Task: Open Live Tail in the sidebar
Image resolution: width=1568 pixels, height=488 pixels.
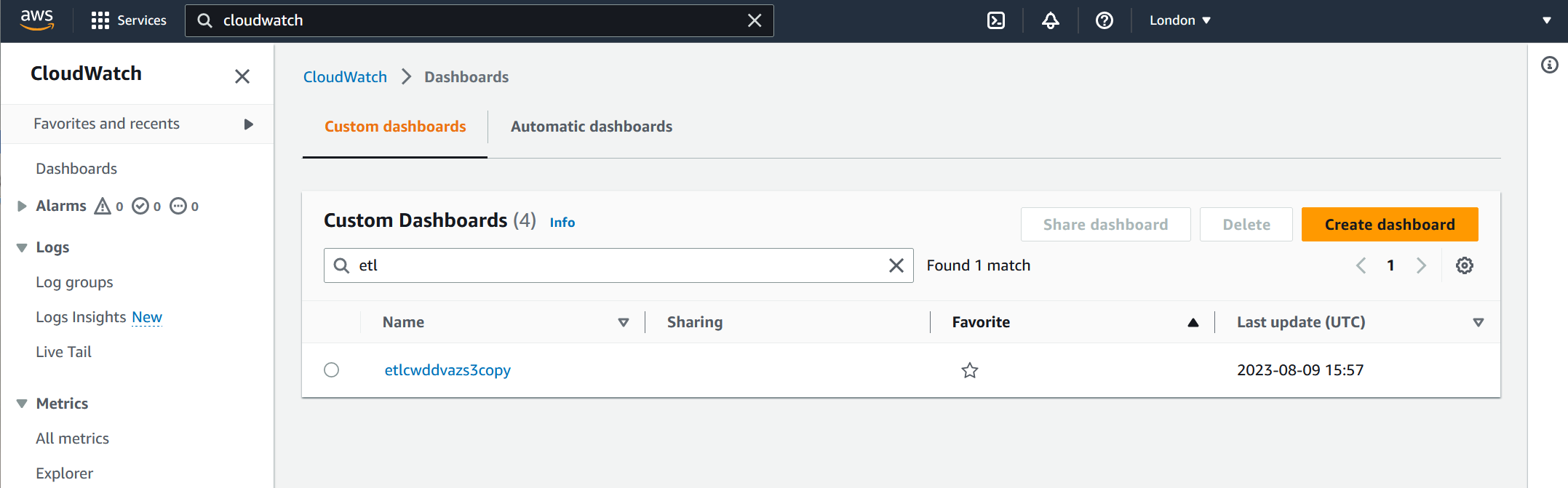Action: point(64,352)
